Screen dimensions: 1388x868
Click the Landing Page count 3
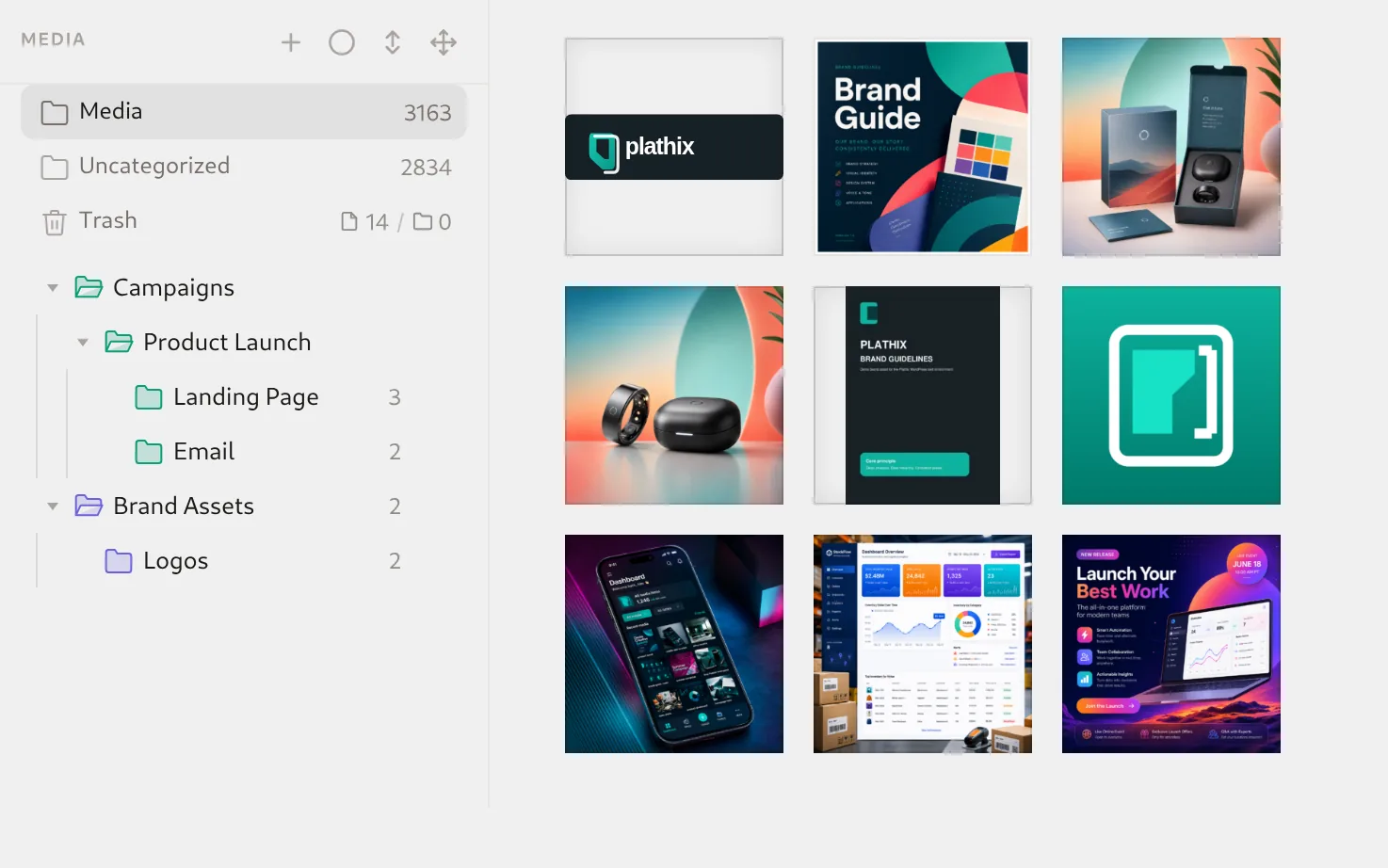coord(395,397)
